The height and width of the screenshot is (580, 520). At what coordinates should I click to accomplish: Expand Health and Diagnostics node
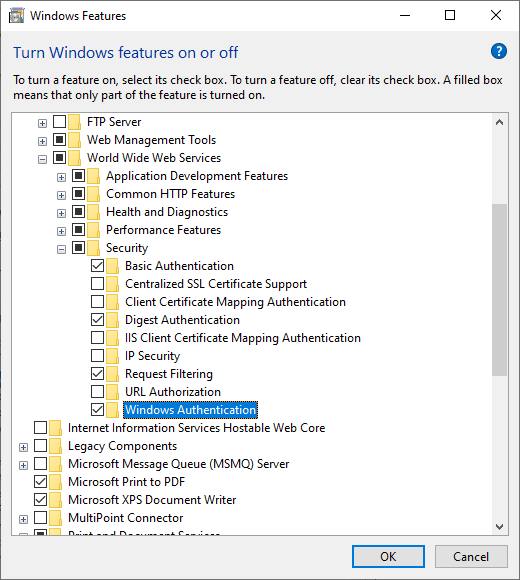(61, 213)
